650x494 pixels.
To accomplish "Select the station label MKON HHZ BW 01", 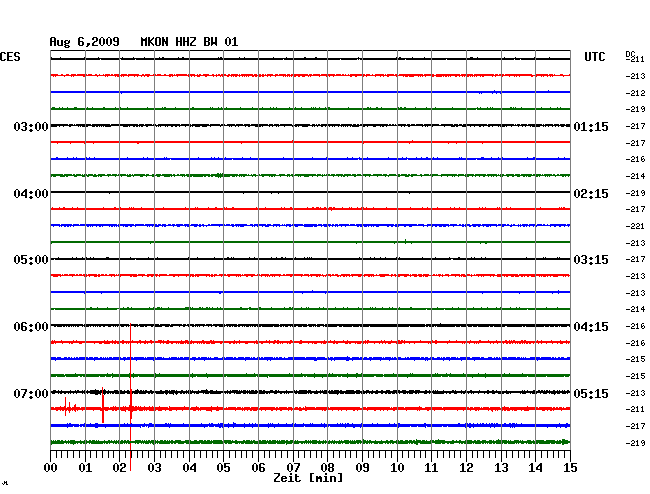I will pyautogui.click(x=189, y=42).
